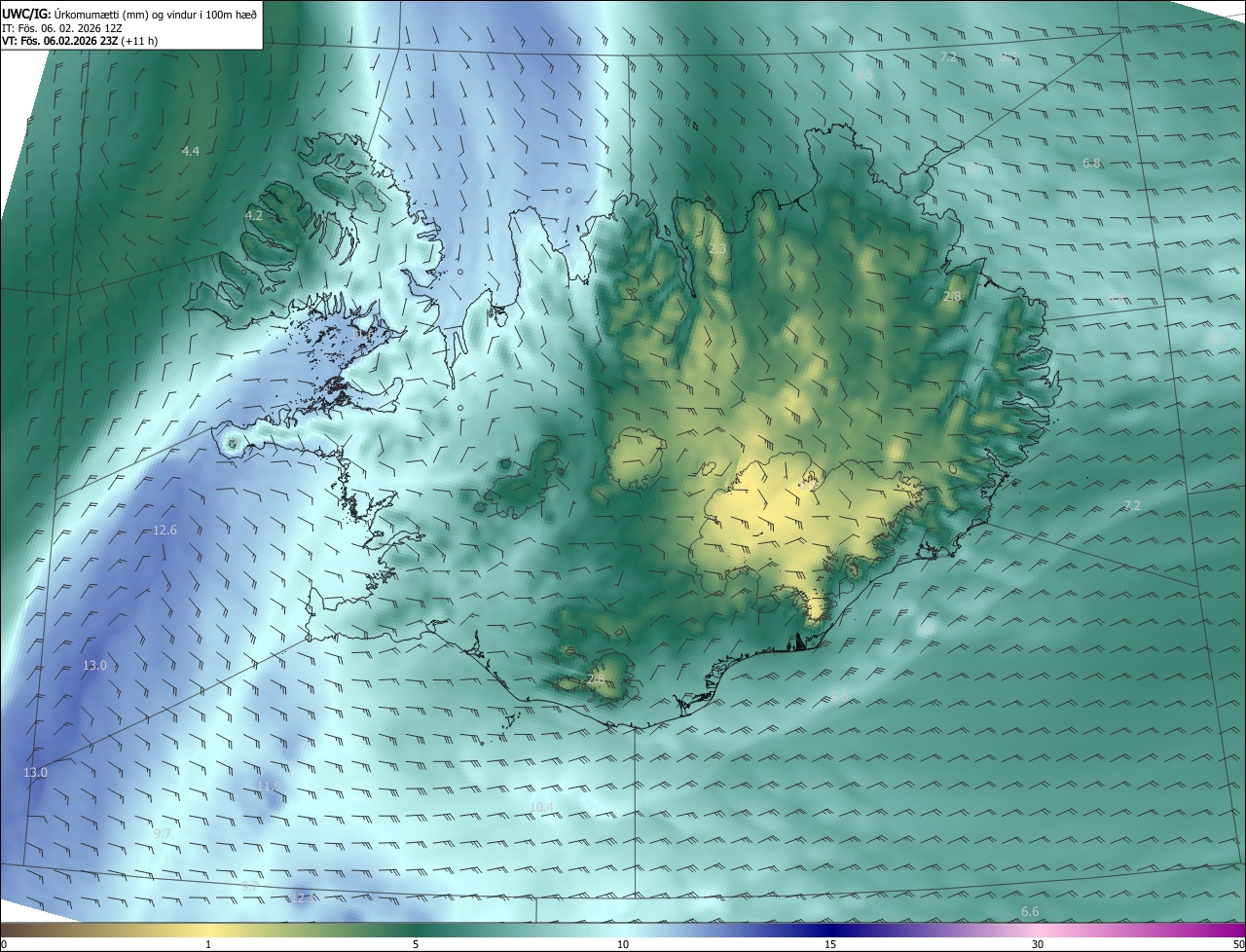Click the 4.4 value label on the map

(191, 151)
